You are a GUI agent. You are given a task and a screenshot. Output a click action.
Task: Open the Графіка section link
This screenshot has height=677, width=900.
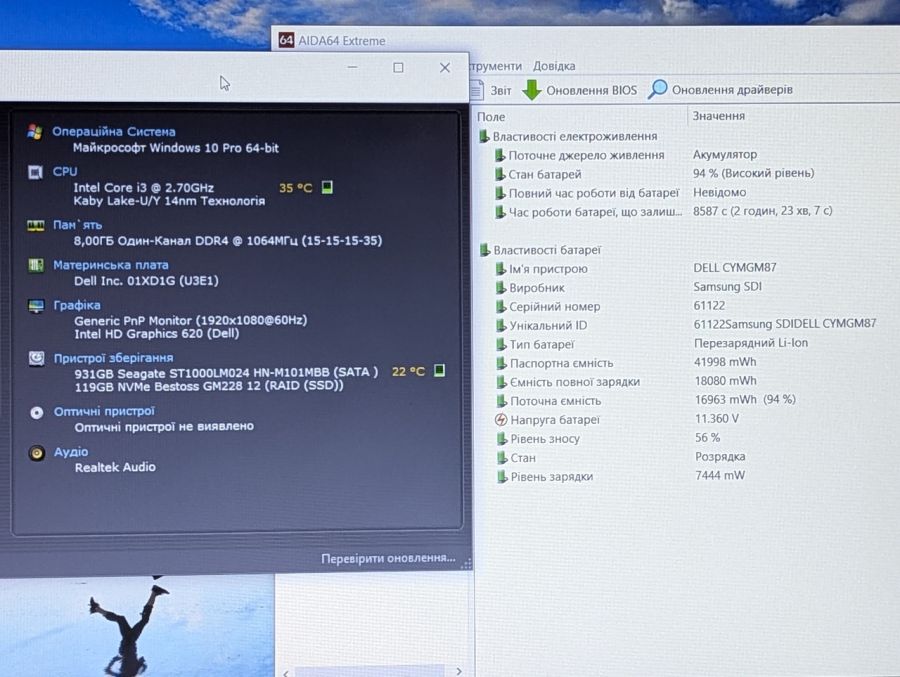coord(77,305)
